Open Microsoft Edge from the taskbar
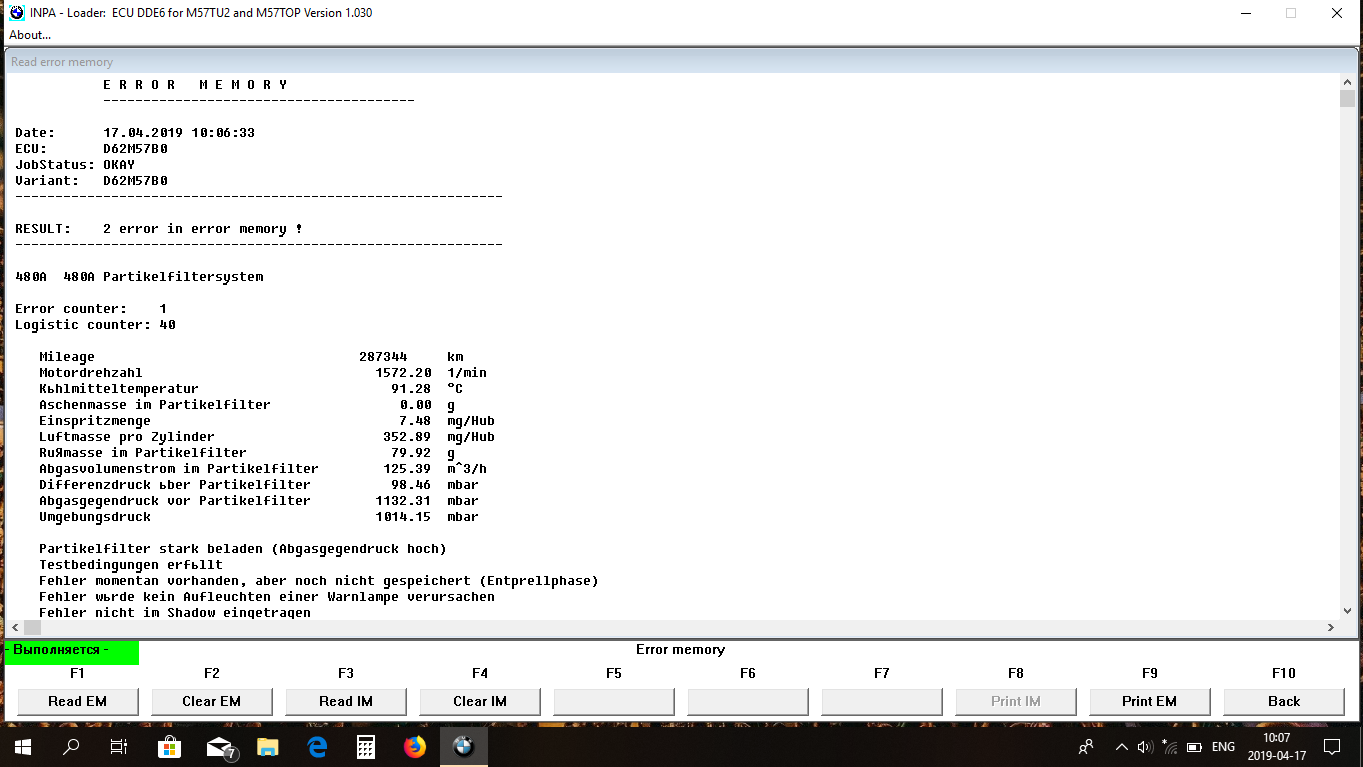The height and width of the screenshot is (767, 1363). click(317, 746)
